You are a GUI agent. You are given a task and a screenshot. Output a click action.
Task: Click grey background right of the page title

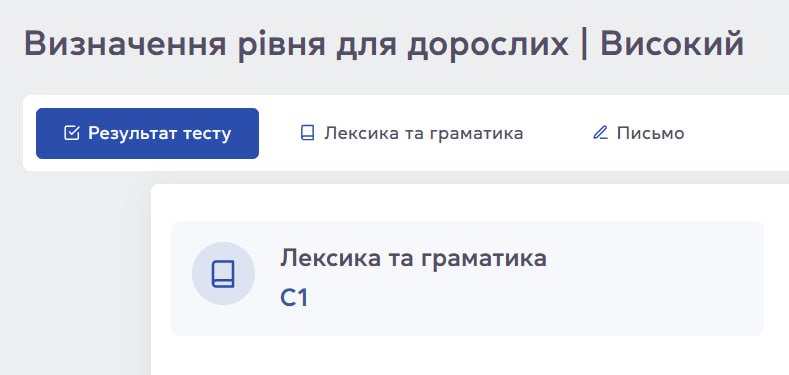[767, 44]
